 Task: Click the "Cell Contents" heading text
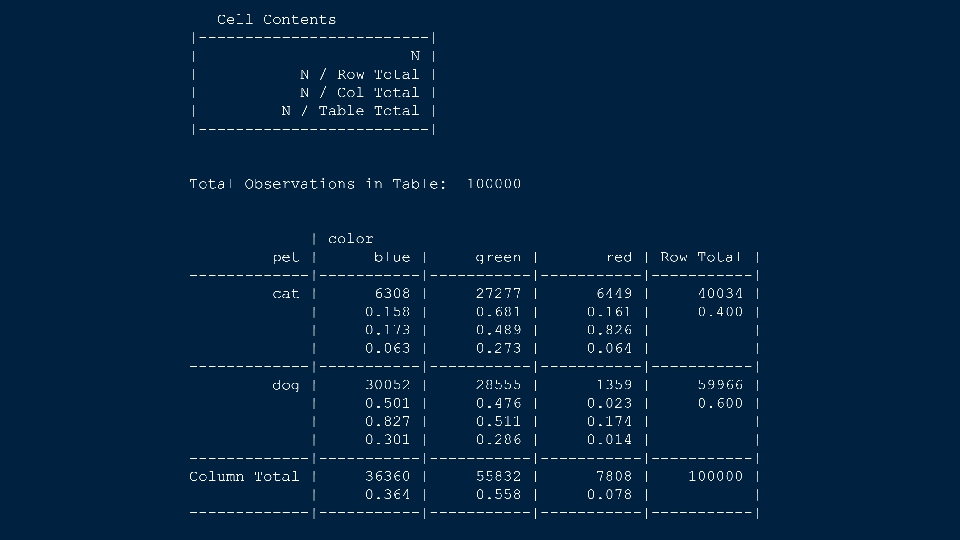(276, 20)
